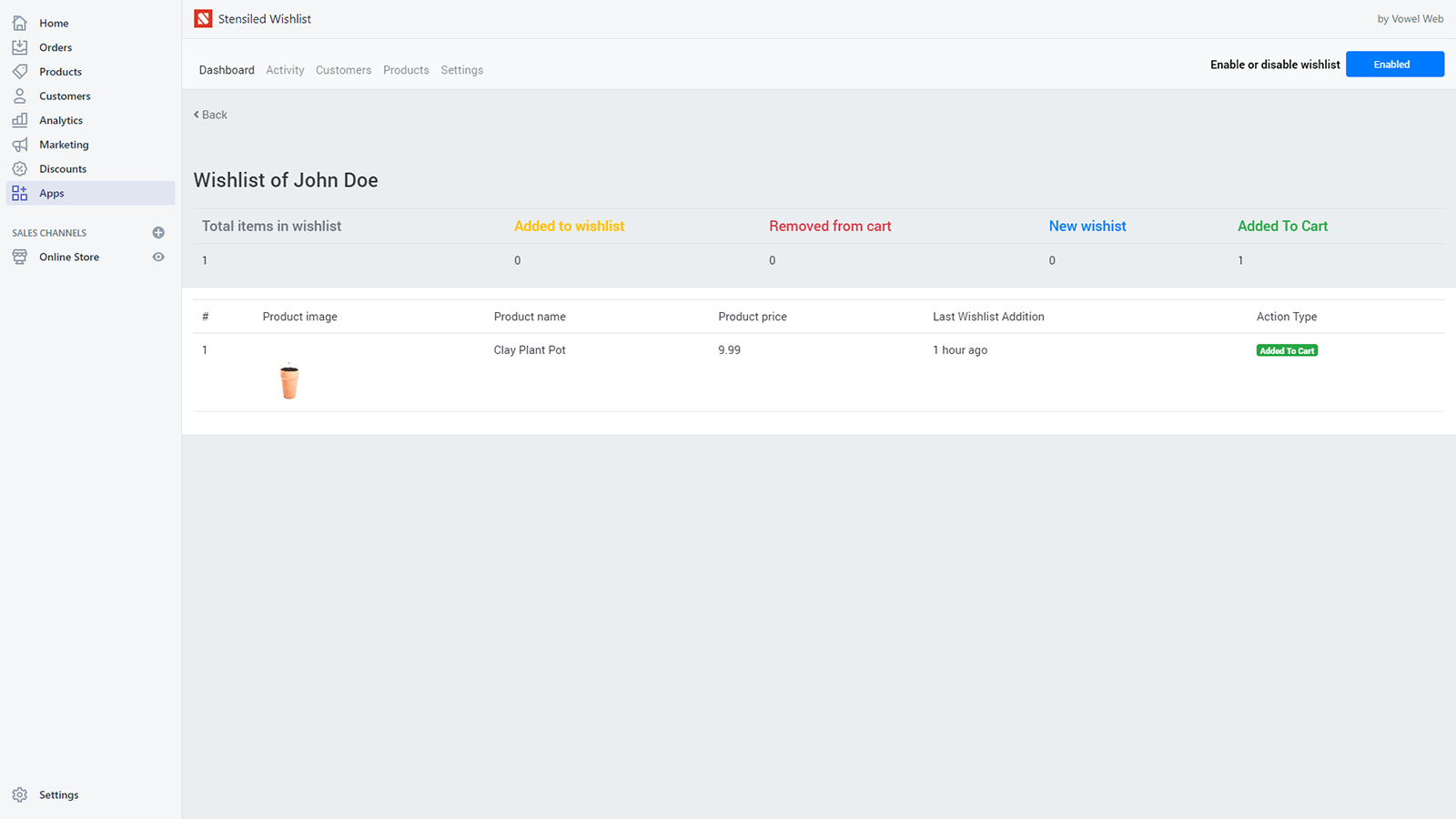Expand Sales Channels with the plus icon
Viewport: 1456px width, 819px height.
[x=158, y=232]
